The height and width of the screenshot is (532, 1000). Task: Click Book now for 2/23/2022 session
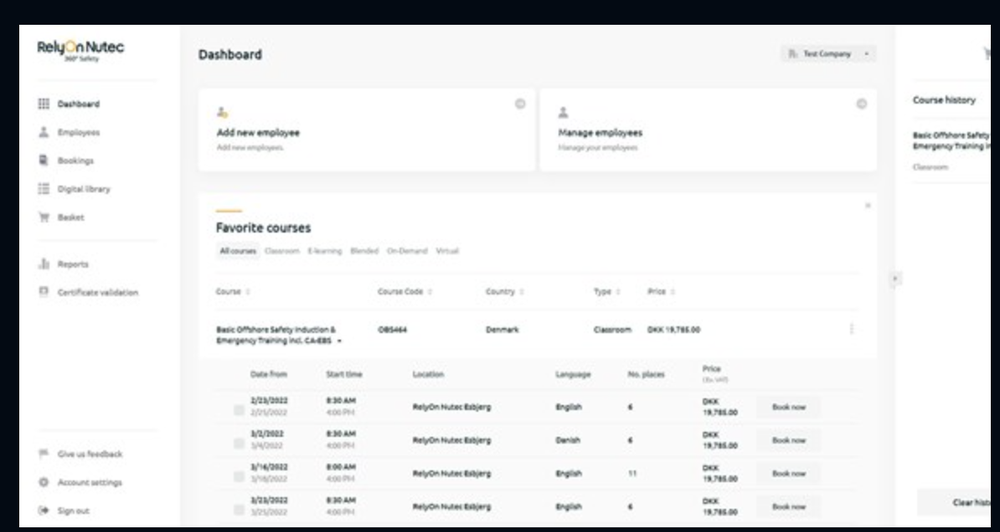(x=789, y=407)
